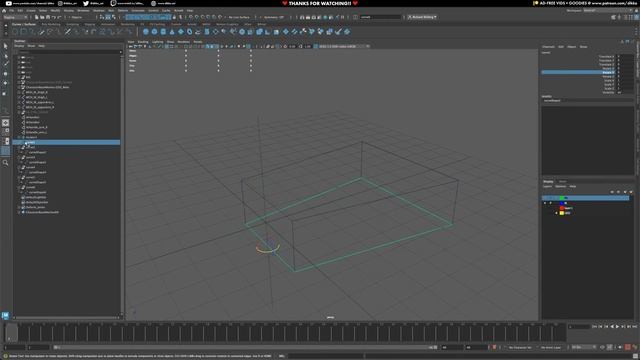Click the green layer color swatch
Screen dimensions: 640x360
pos(562,198)
